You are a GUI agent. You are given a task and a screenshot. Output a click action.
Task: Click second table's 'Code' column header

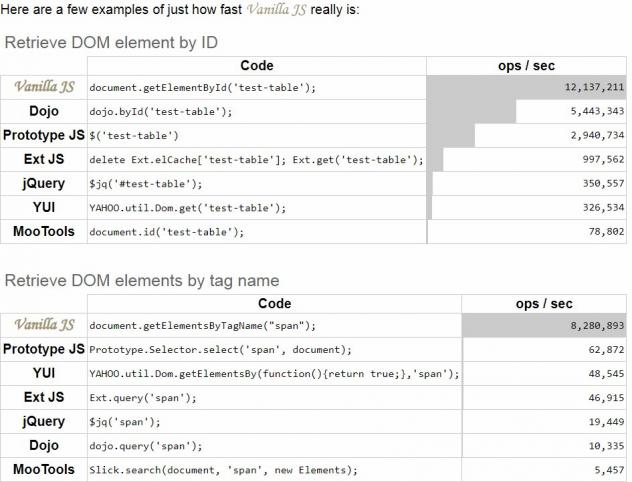click(x=274, y=303)
